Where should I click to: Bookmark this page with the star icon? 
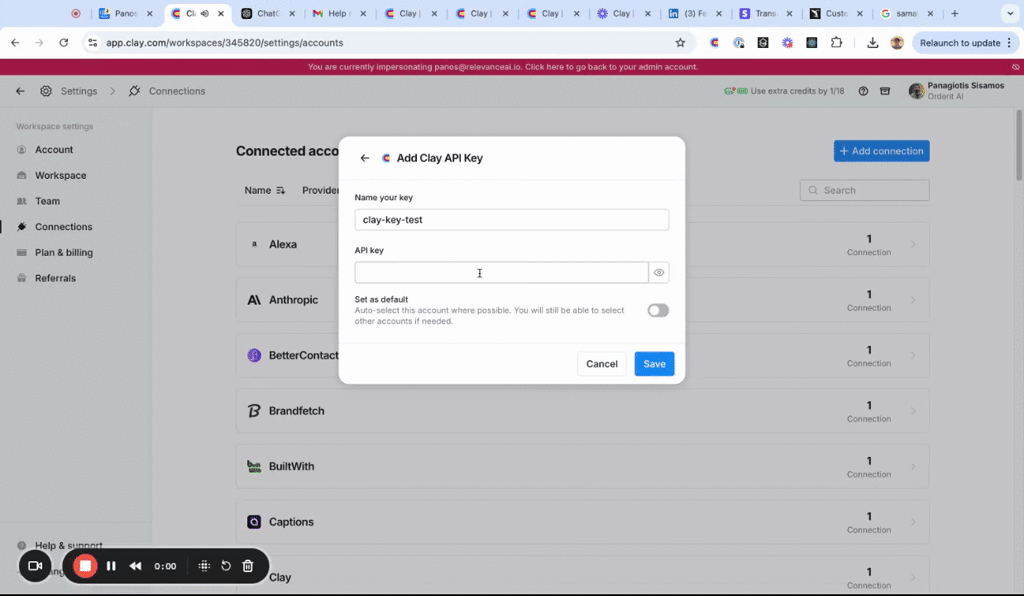coord(680,43)
